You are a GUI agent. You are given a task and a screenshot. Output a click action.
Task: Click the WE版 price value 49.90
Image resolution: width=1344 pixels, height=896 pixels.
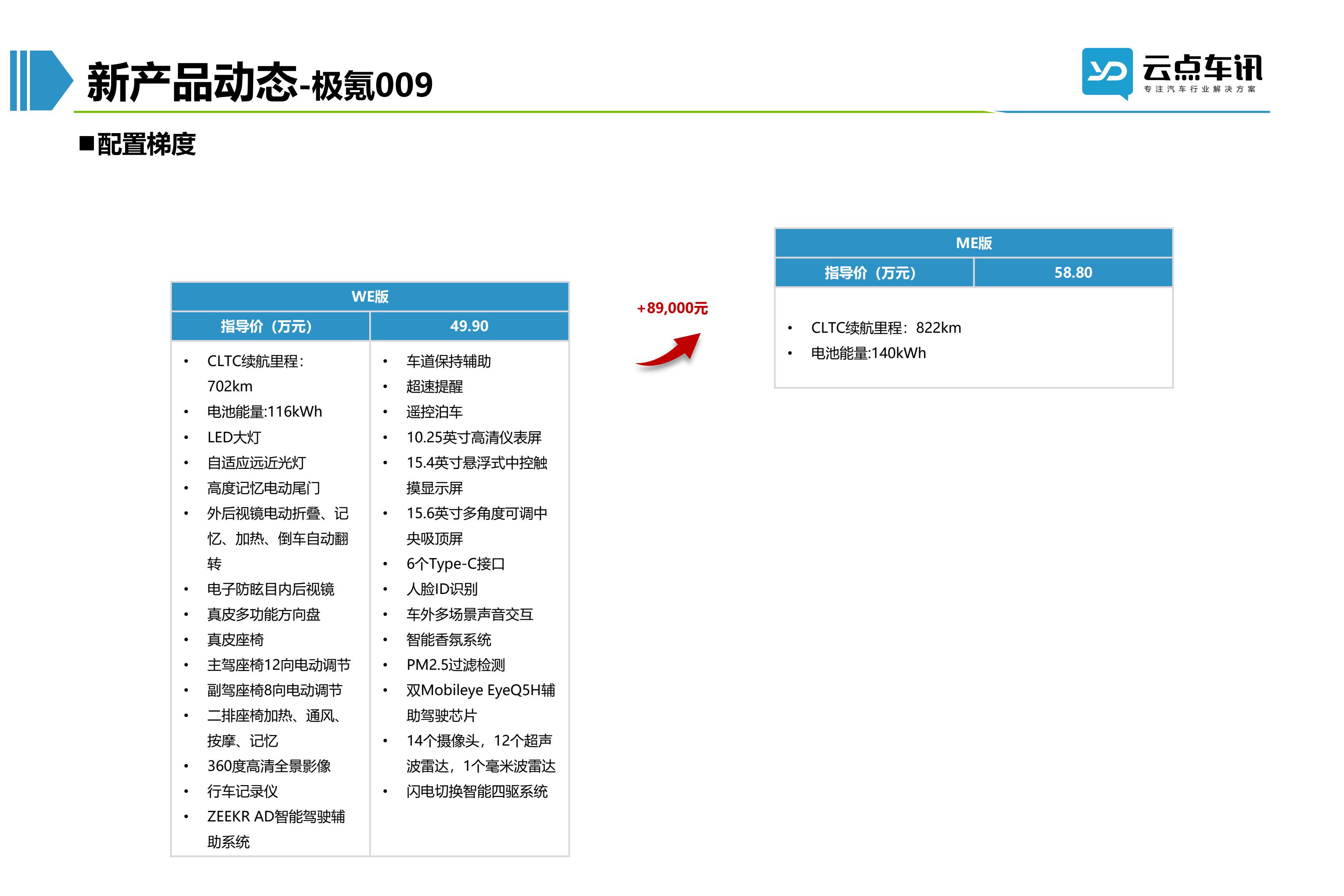click(x=469, y=326)
